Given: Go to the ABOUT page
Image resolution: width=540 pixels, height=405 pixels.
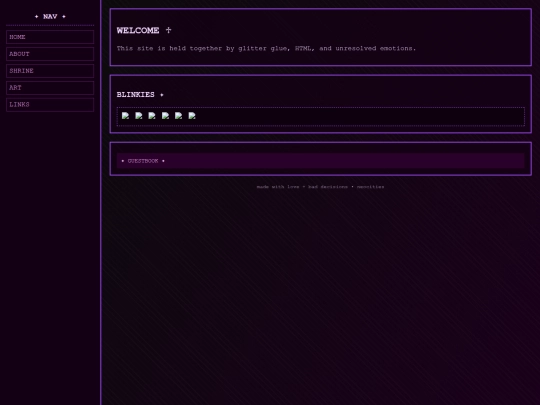Looking at the screenshot, I should pos(50,54).
